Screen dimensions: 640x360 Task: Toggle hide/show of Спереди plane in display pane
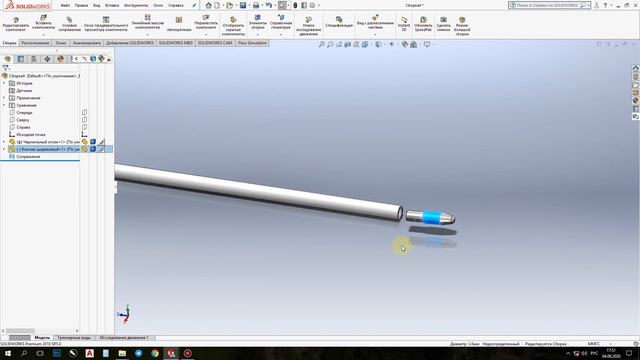84,112
